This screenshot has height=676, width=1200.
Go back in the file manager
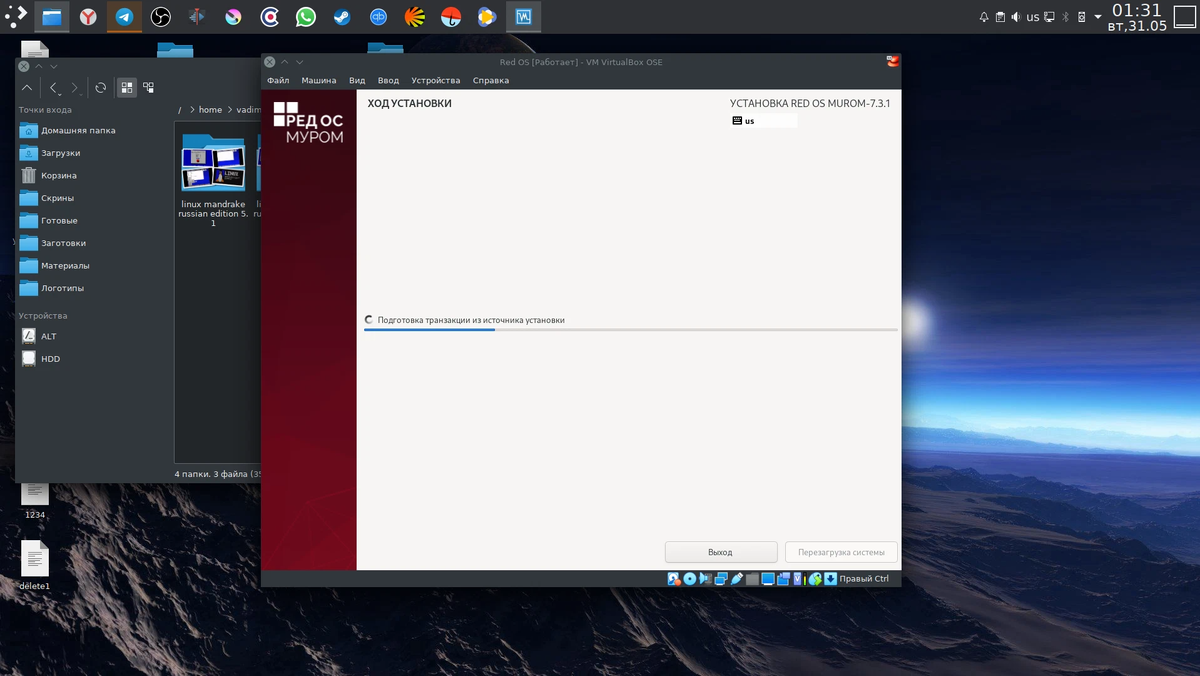(54, 88)
